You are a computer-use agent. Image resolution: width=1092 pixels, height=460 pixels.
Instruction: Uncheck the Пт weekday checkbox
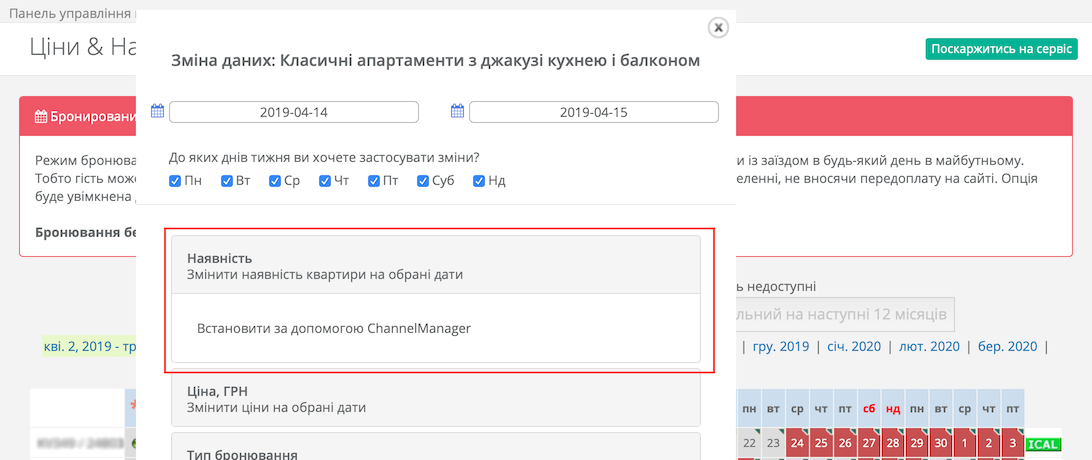click(x=375, y=181)
